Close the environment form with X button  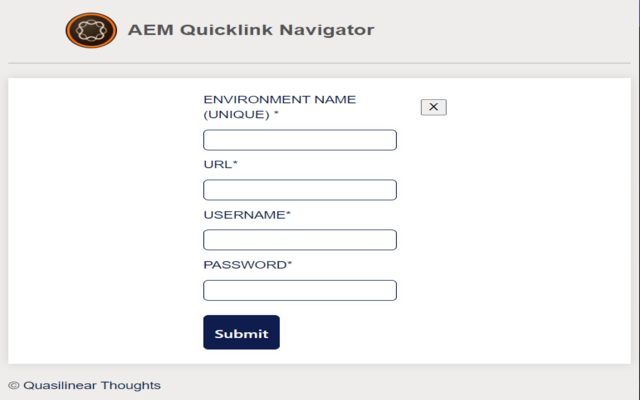pos(433,107)
